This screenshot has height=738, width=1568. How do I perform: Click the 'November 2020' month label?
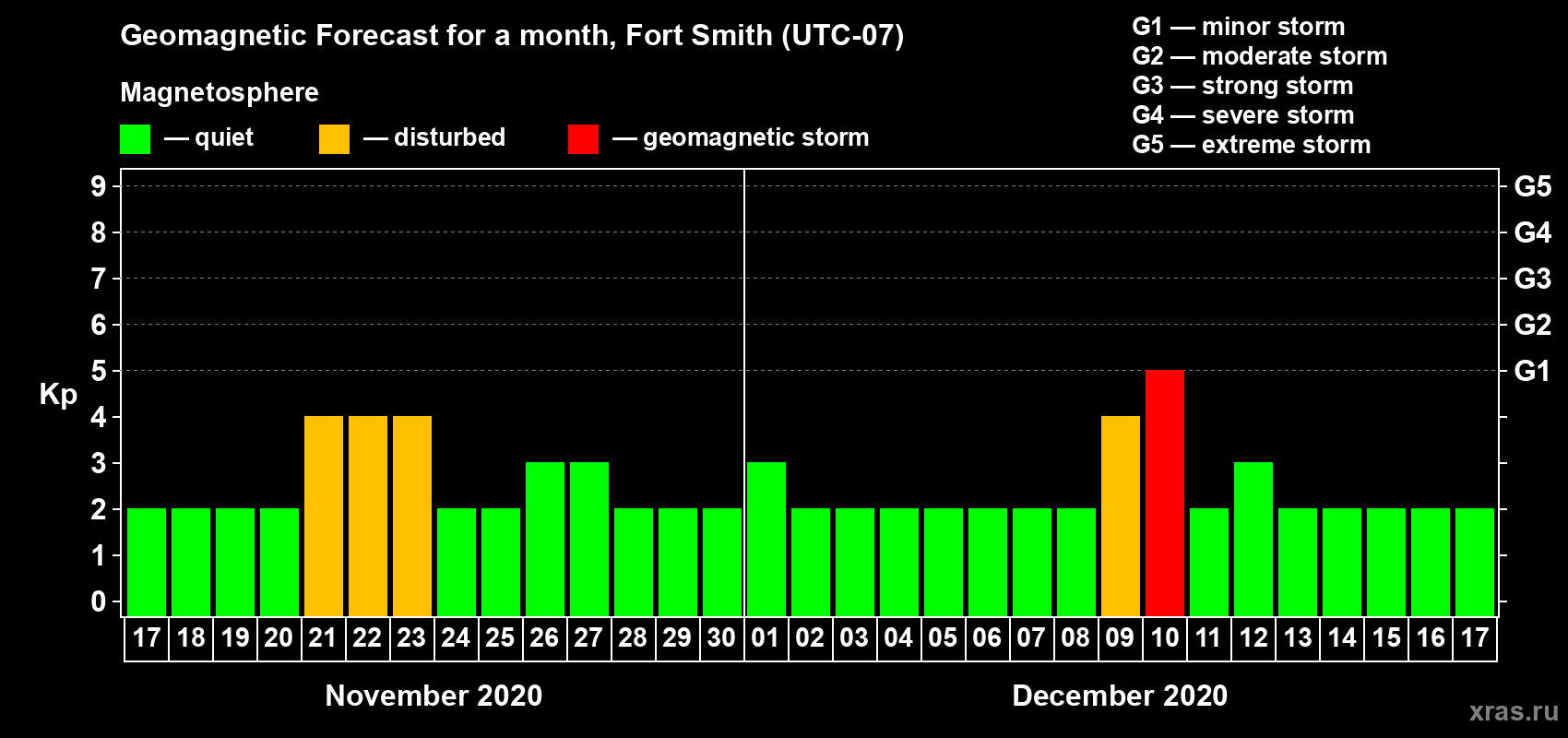(x=434, y=696)
